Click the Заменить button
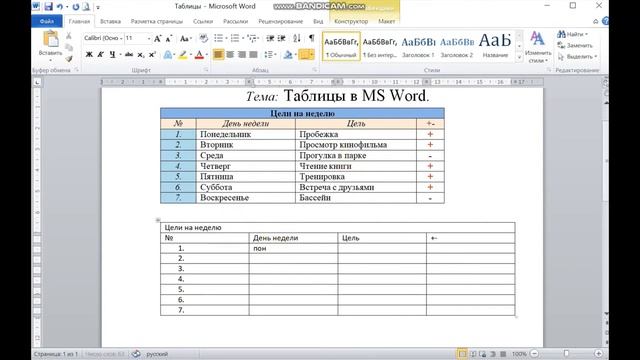 point(575,45)
